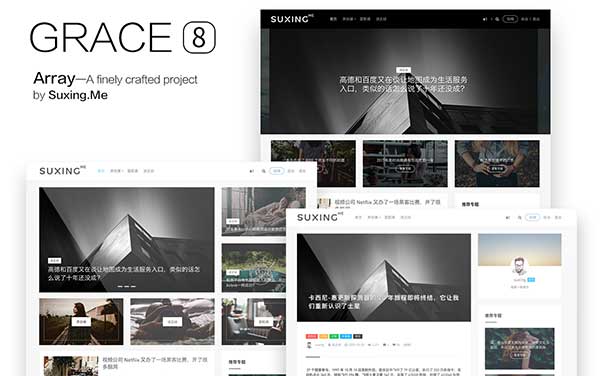
Task: Click the 推荐专题 heading in left mockup
Action: point(237,361)
